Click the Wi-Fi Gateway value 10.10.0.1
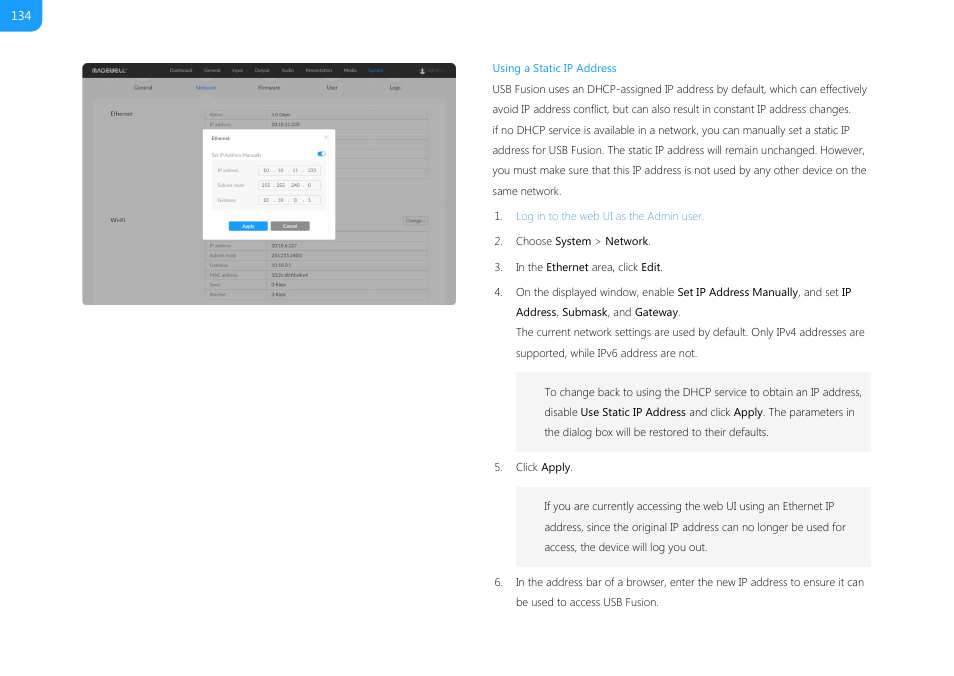 [281, 265]
